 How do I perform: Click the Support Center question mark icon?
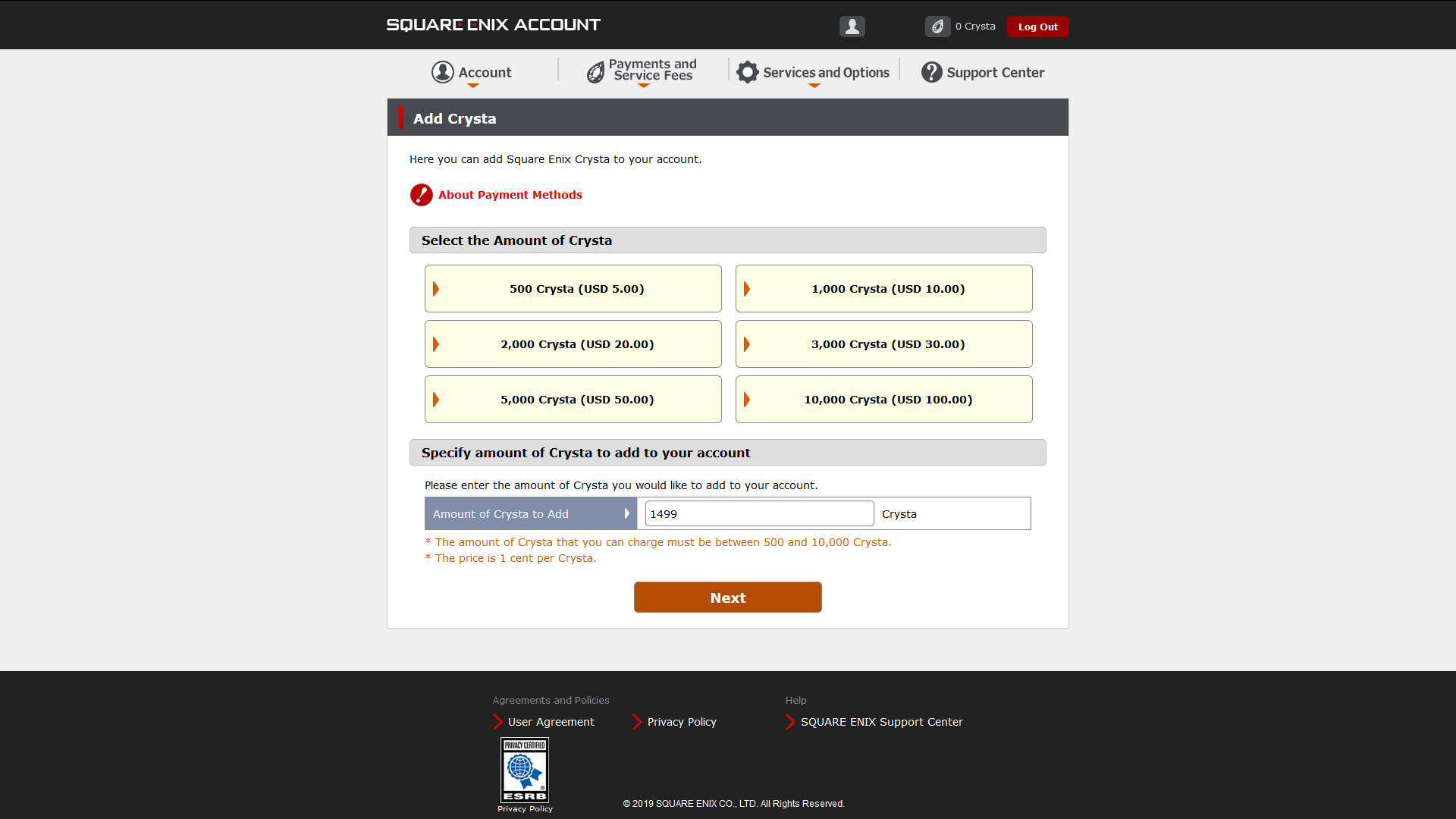(932, 72)
